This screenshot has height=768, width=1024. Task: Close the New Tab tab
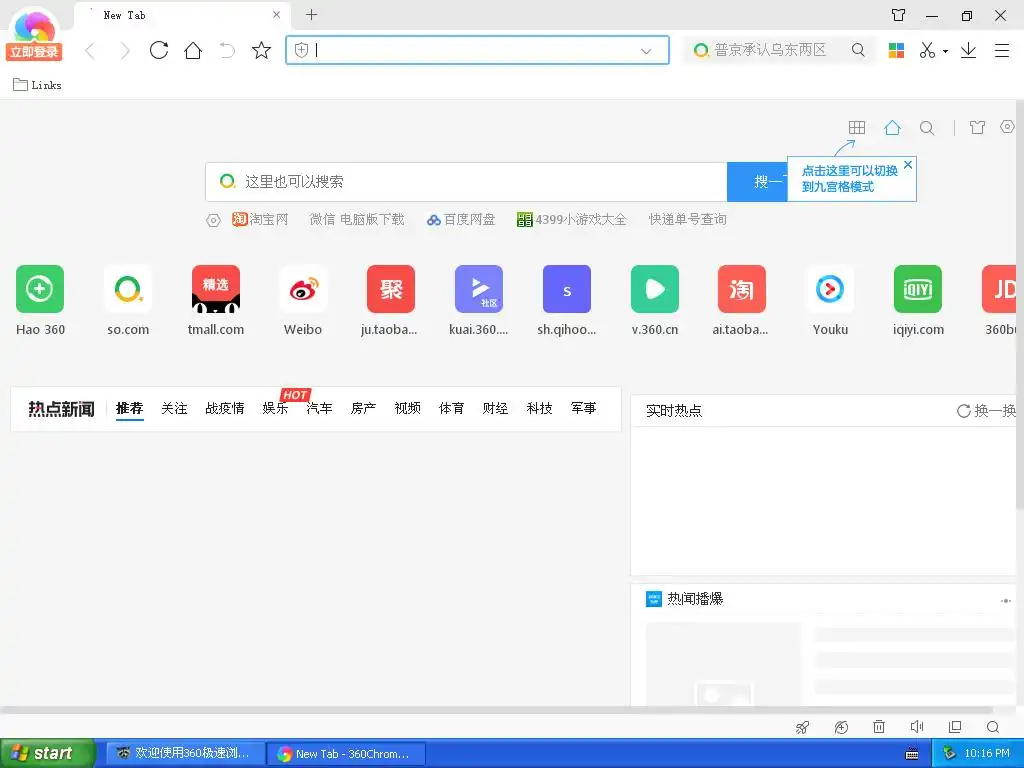(x=276, y=14)
